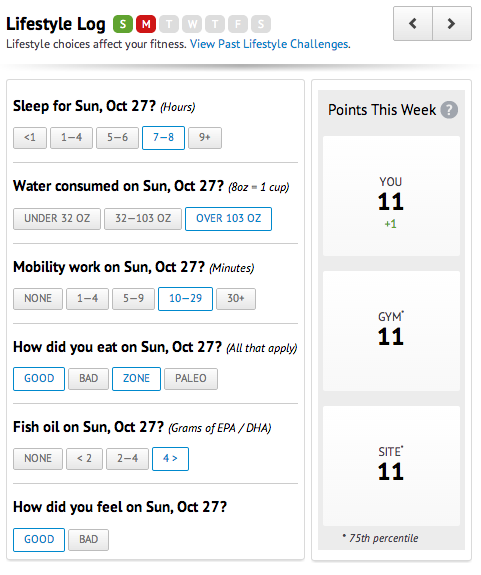Toggle PALEO eating option
This screenshot has width=481, height=575.
click(x=191, y=378)
